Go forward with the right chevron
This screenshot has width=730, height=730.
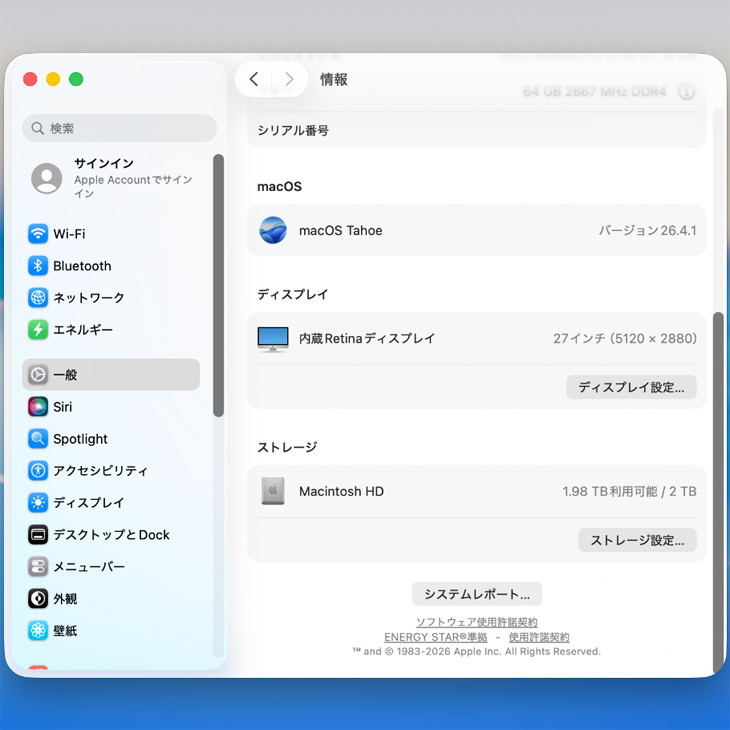point(289,79)
